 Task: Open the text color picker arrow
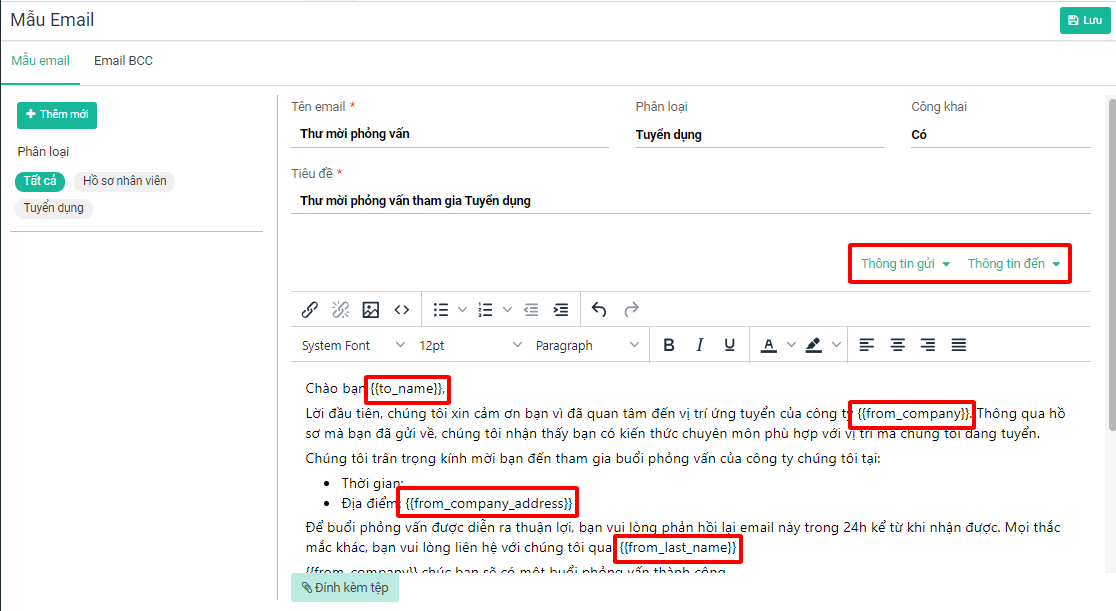(x=791, y=345)
